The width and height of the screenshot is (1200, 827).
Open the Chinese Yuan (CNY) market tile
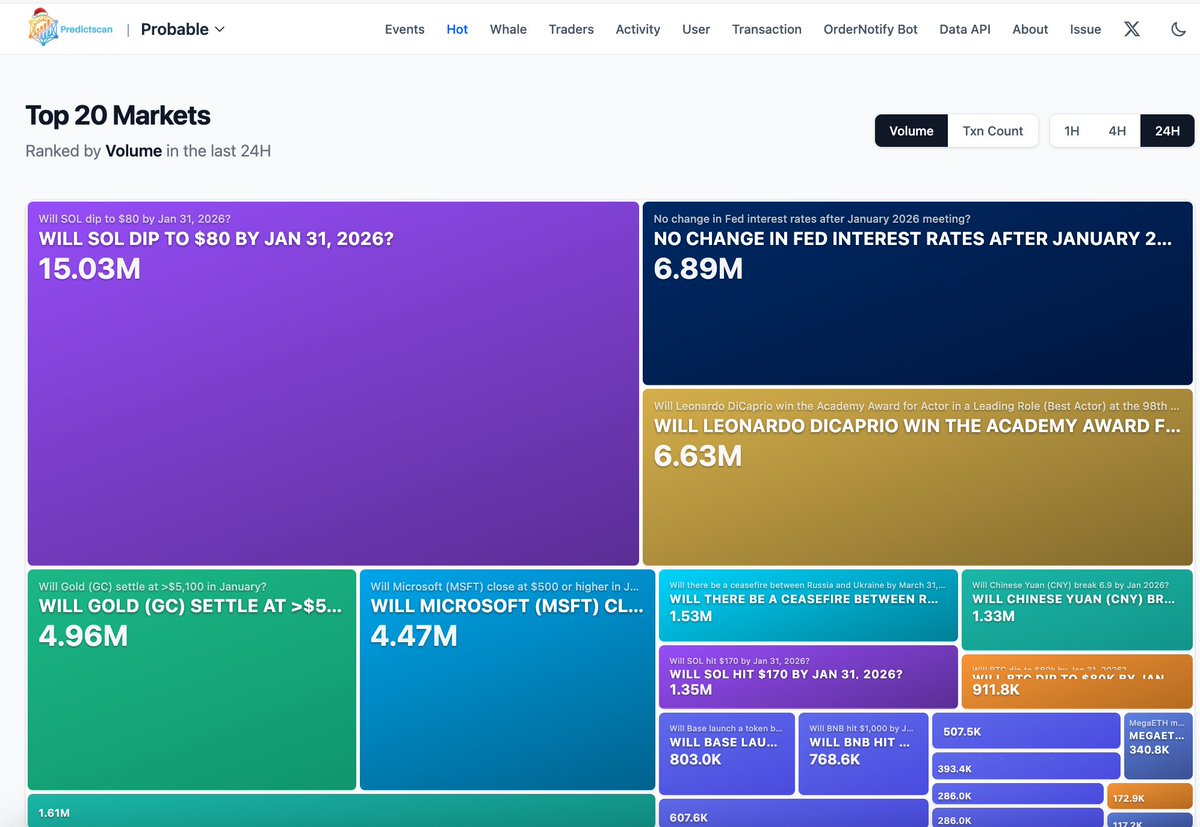(x=1076, y=610)
